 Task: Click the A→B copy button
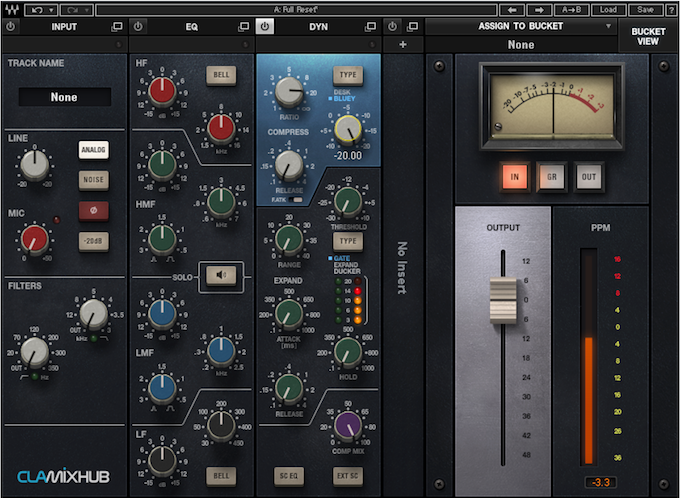571,10
